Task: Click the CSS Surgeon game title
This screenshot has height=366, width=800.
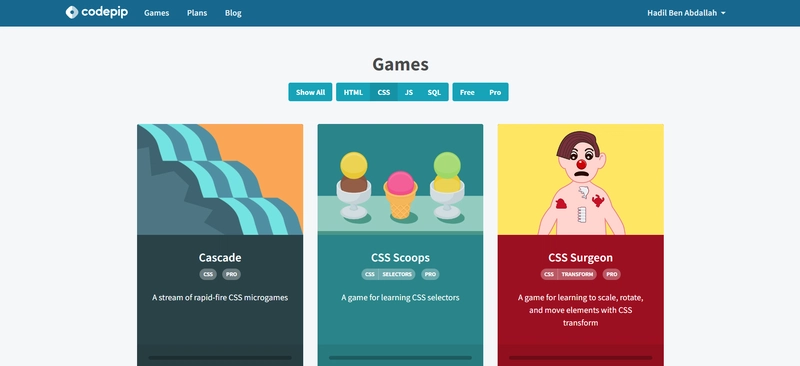Action: click(581, 257)
